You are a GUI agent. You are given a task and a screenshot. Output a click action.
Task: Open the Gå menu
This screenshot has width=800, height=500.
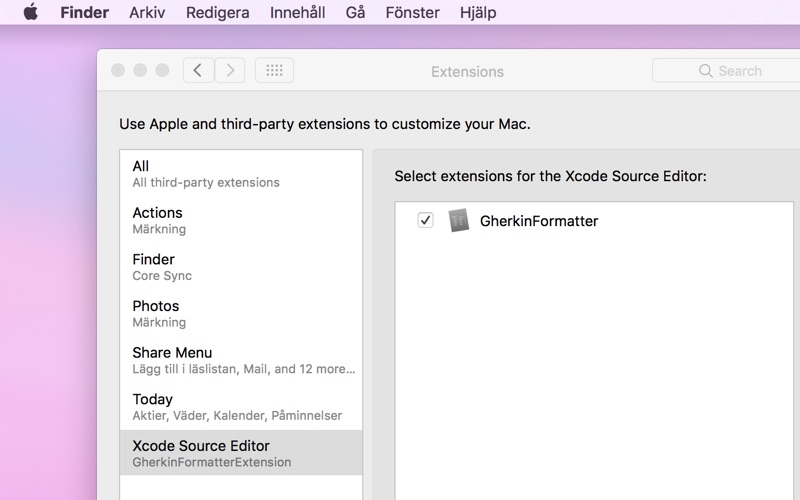pos(355,12)
